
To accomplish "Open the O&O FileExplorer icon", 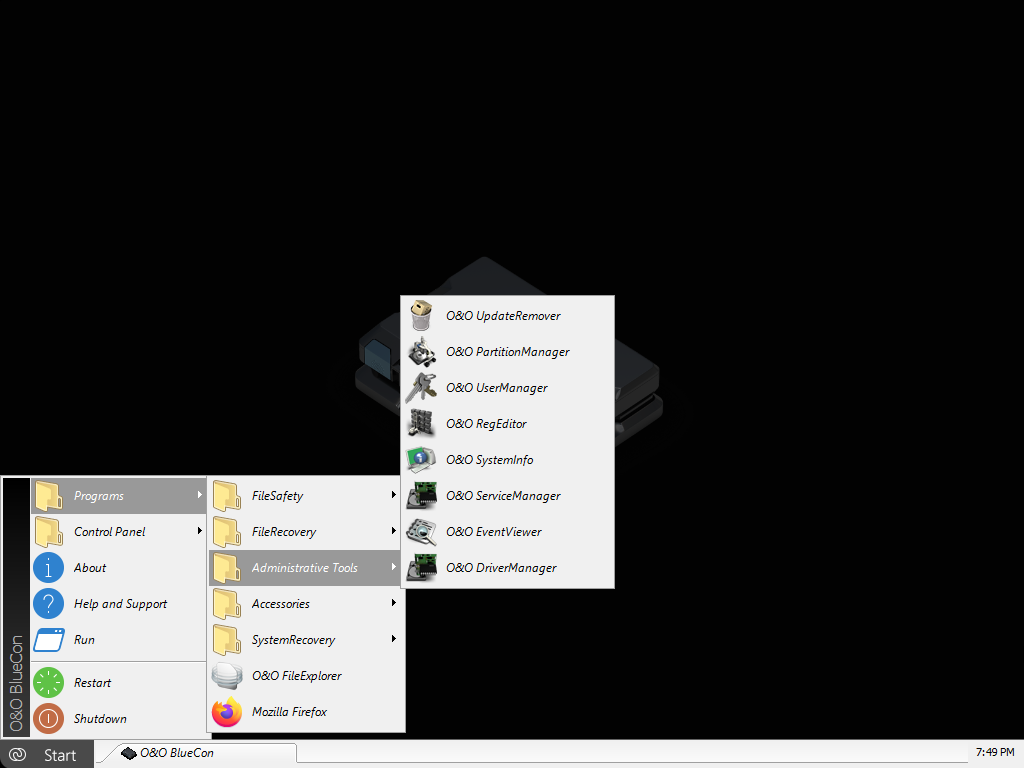I will pyautogui.click(x=227, y=676).
